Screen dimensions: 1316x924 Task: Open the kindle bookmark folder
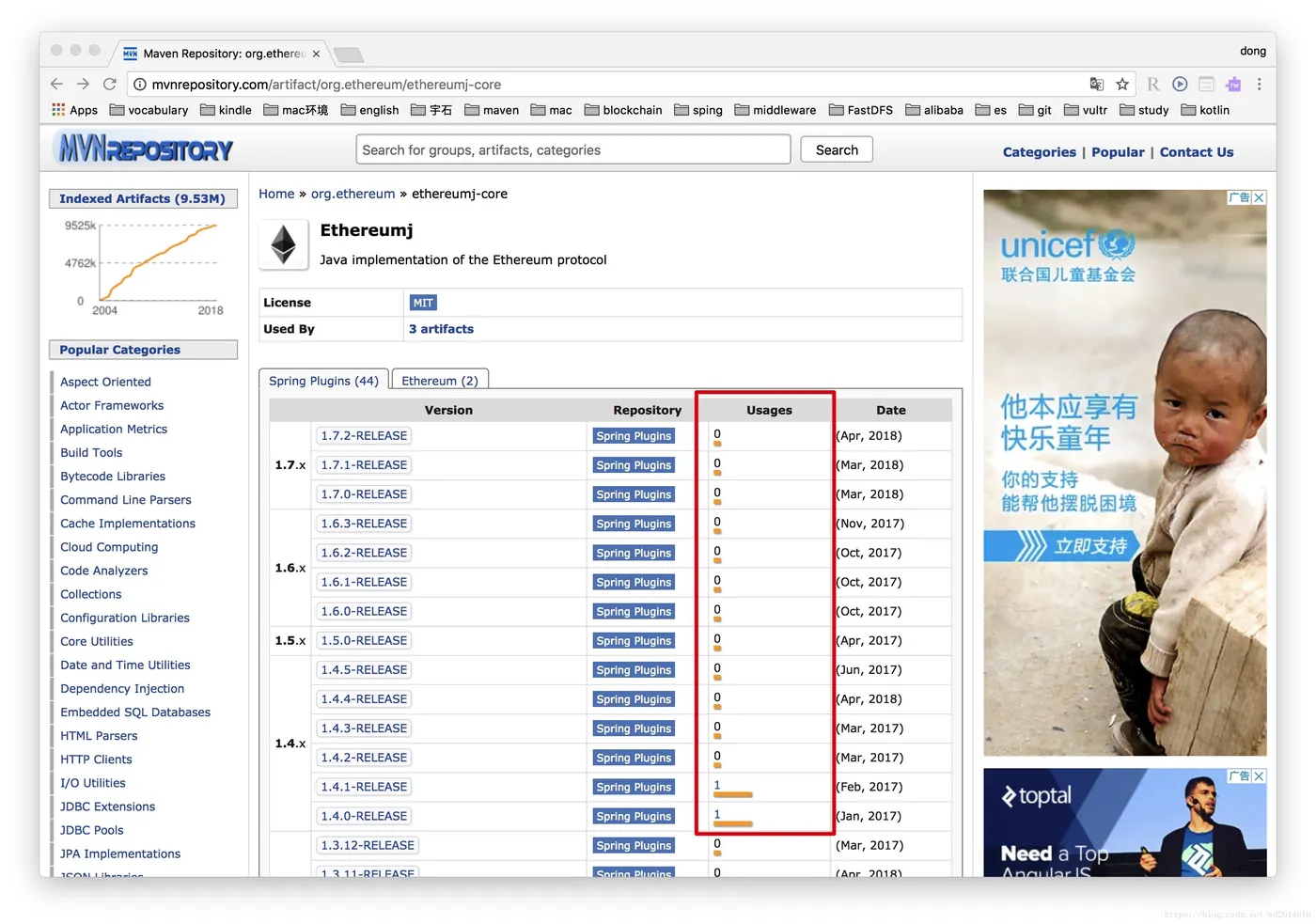(226, 110)
